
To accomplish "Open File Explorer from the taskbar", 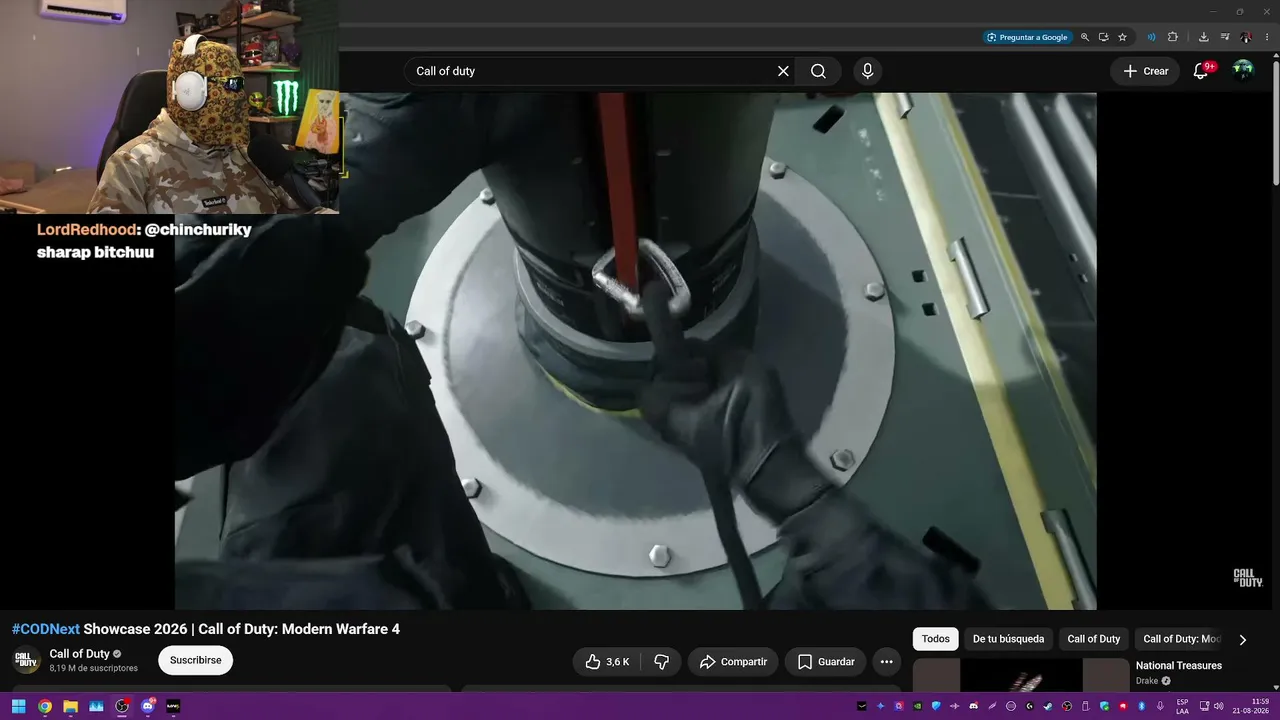I will (71, 706).
